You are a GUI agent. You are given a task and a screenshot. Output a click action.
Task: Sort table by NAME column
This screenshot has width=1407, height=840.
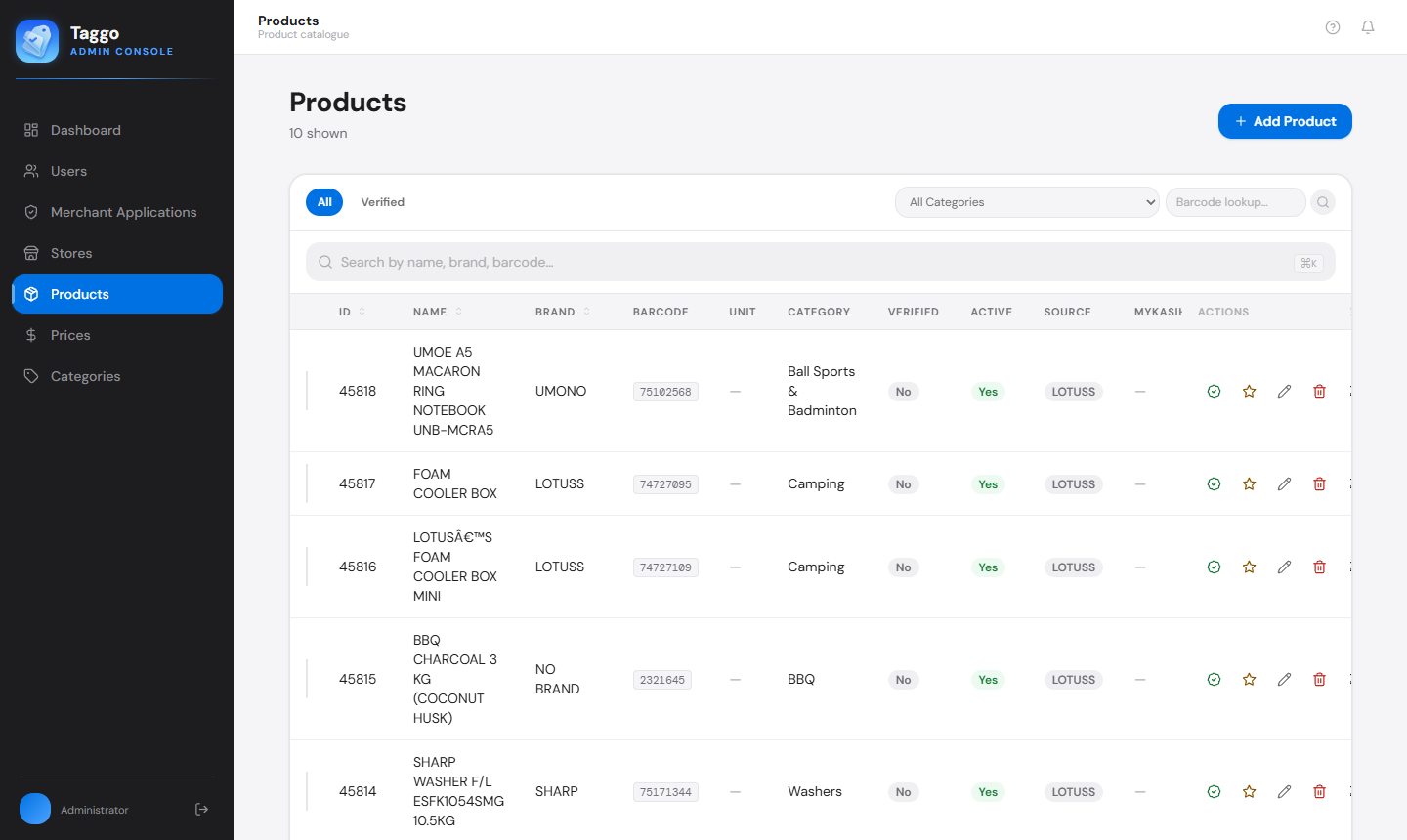pos(438,312)
